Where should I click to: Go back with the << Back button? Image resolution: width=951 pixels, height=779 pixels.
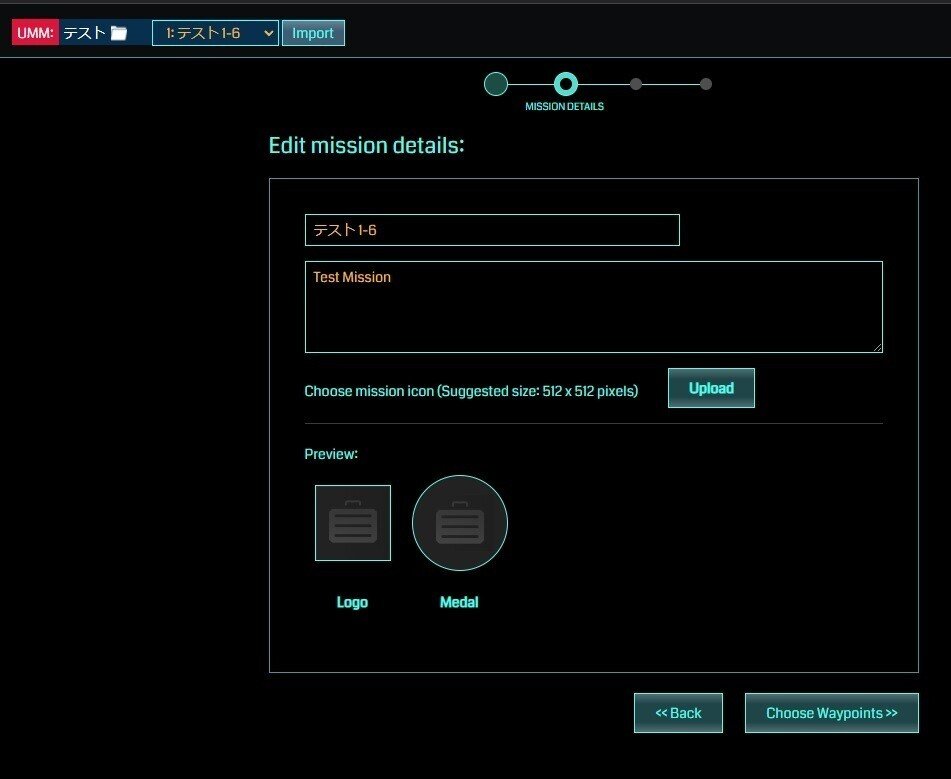[678, 713]
